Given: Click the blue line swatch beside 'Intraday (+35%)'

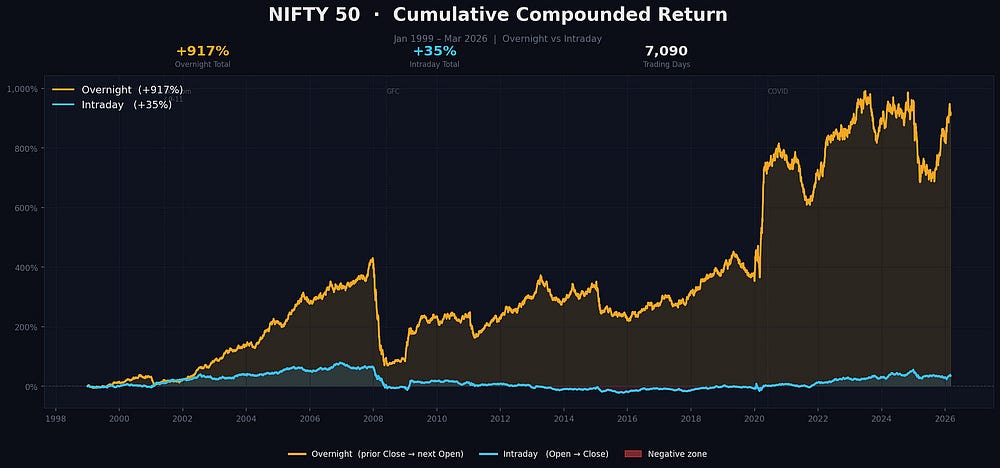Looking at the screenshot, I should [x=63, y=105].
